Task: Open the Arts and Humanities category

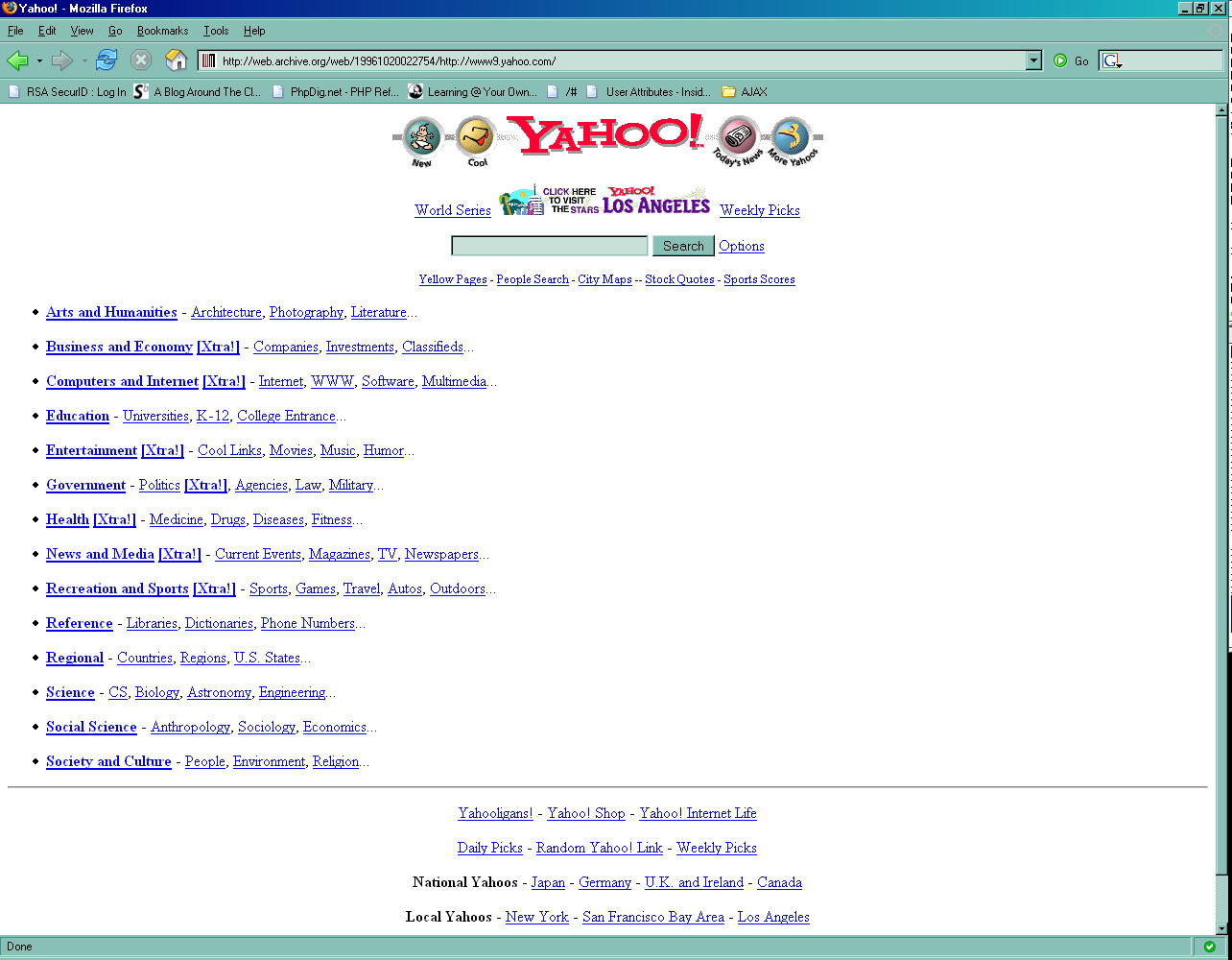Action: [111, 312]
